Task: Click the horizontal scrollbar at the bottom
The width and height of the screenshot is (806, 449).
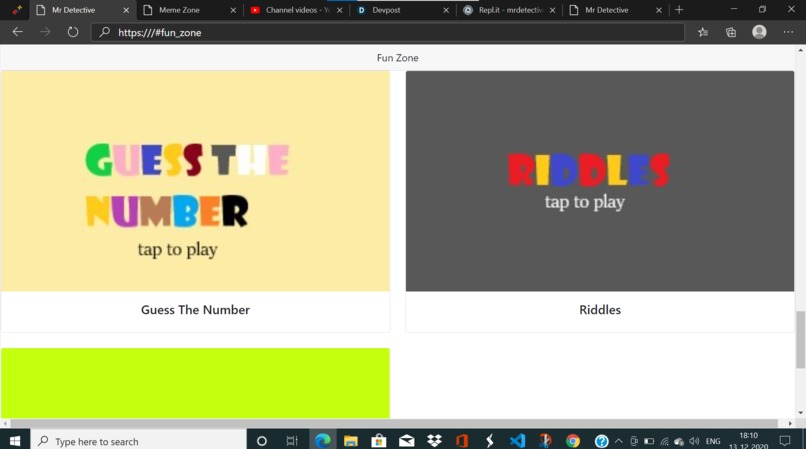Action: [x=394, y=423]
